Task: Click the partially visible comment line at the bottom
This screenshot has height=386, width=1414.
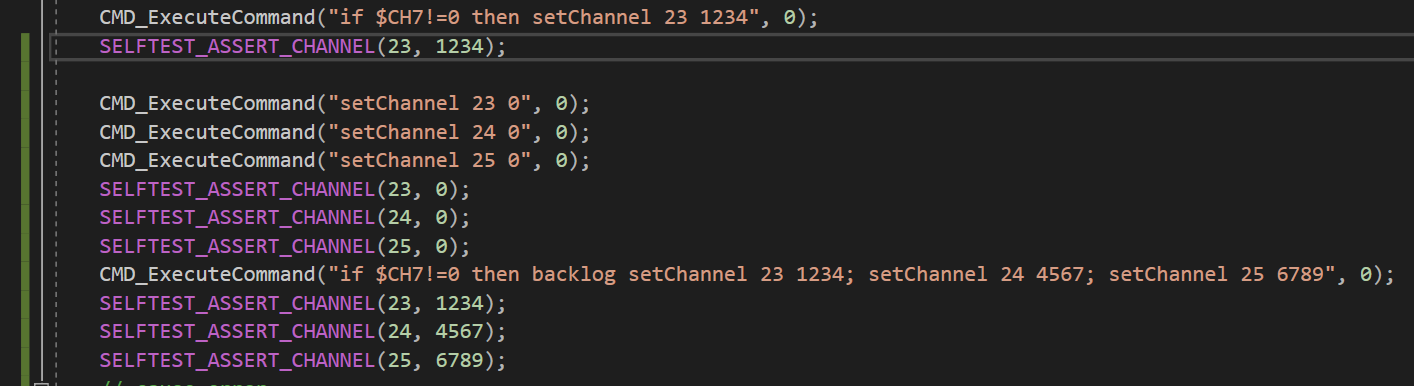Action: 186,383
